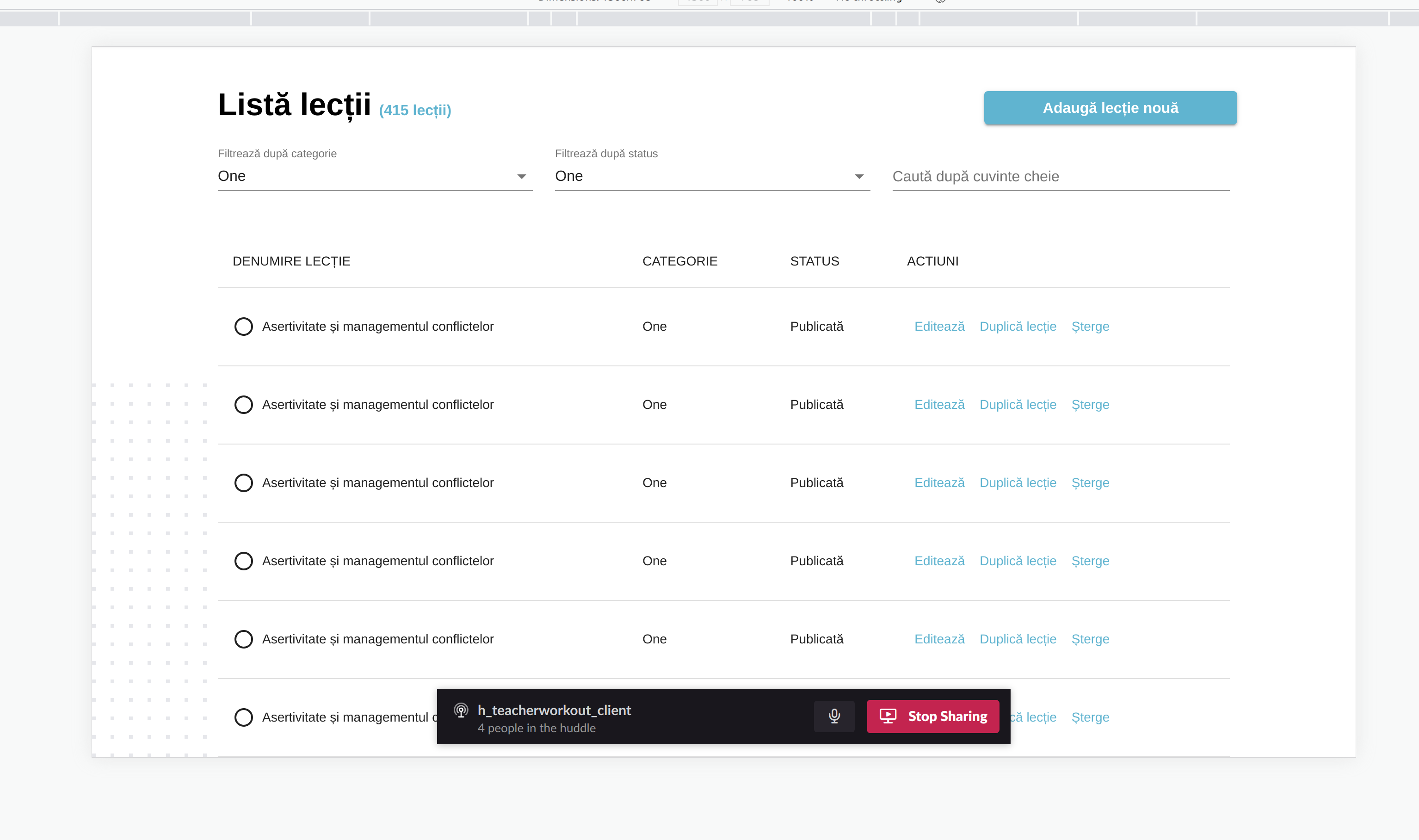Image resolution: width=1419 pixels, height=840 pixels.
Task: Click the '(415 lecții)' count label
Action: [415, 111]
